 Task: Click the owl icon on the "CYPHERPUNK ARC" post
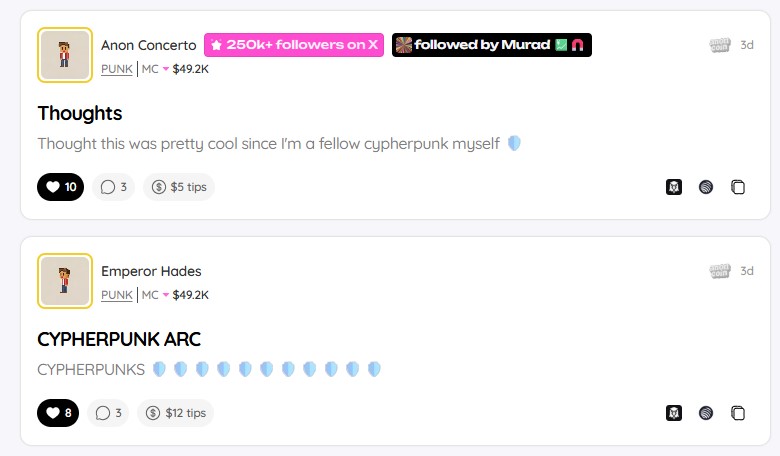click(674, 412)
